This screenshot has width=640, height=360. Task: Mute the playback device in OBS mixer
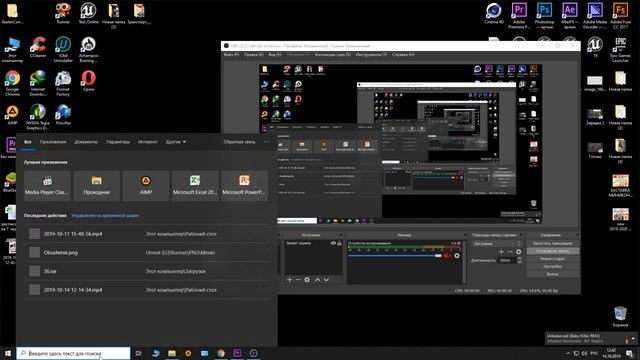(x=447, y=256)
